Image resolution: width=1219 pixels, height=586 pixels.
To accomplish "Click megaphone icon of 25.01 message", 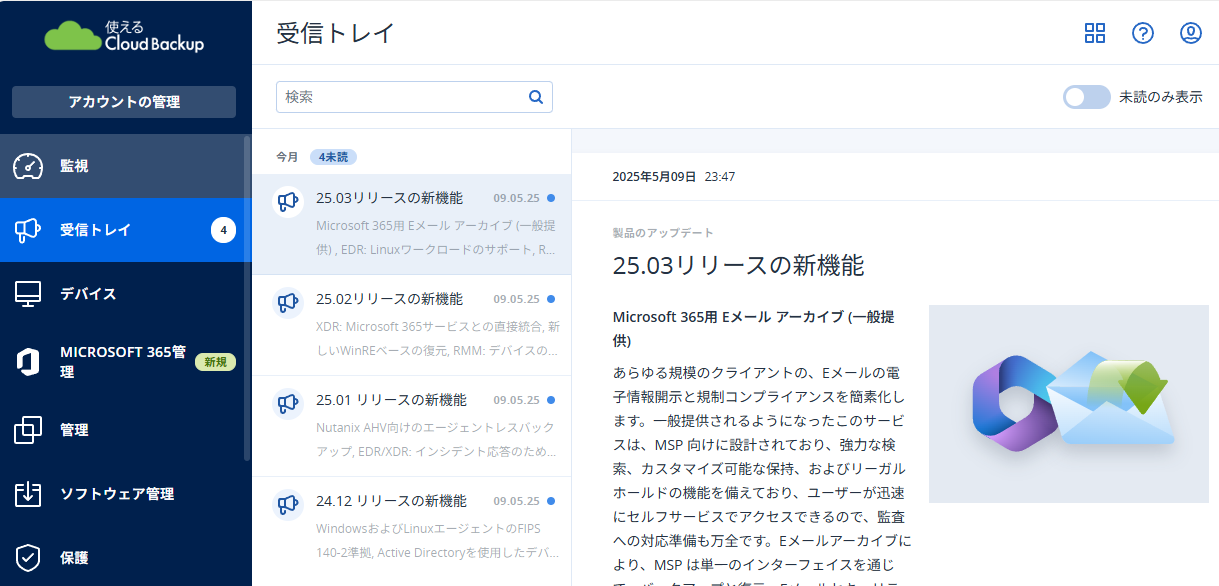I will (288, 403).
